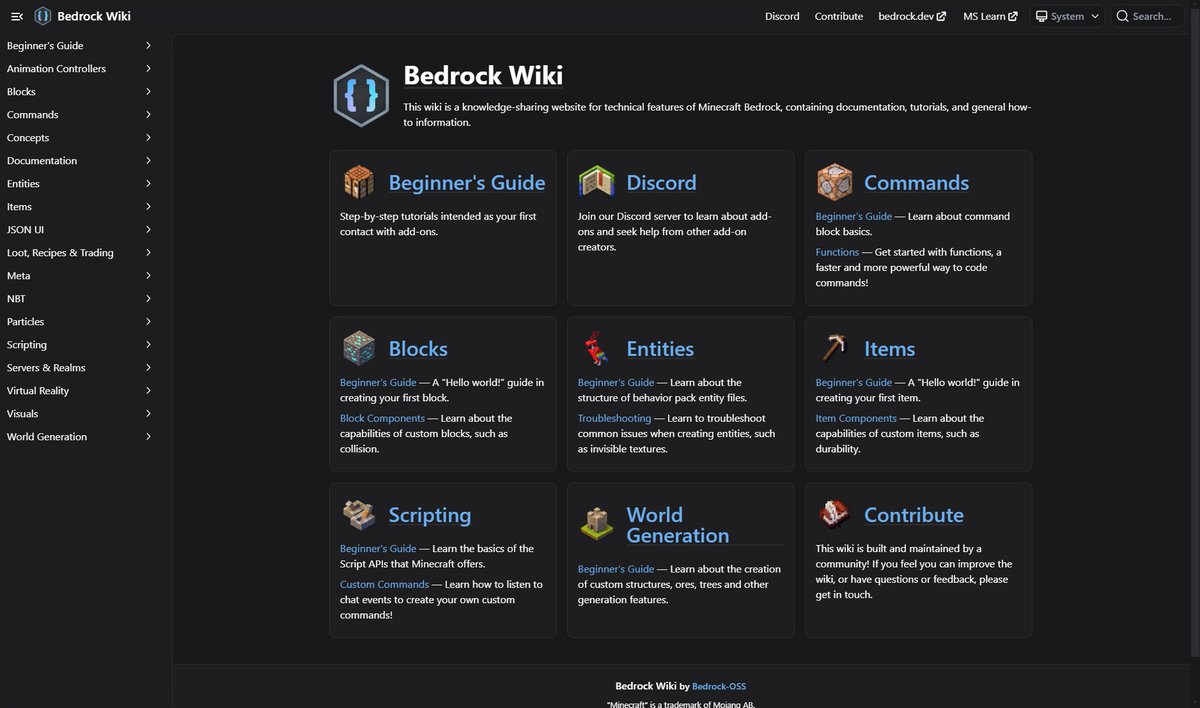
Task: Open bedrock.dev in the top navigation
Action: [x=912, y=16]
